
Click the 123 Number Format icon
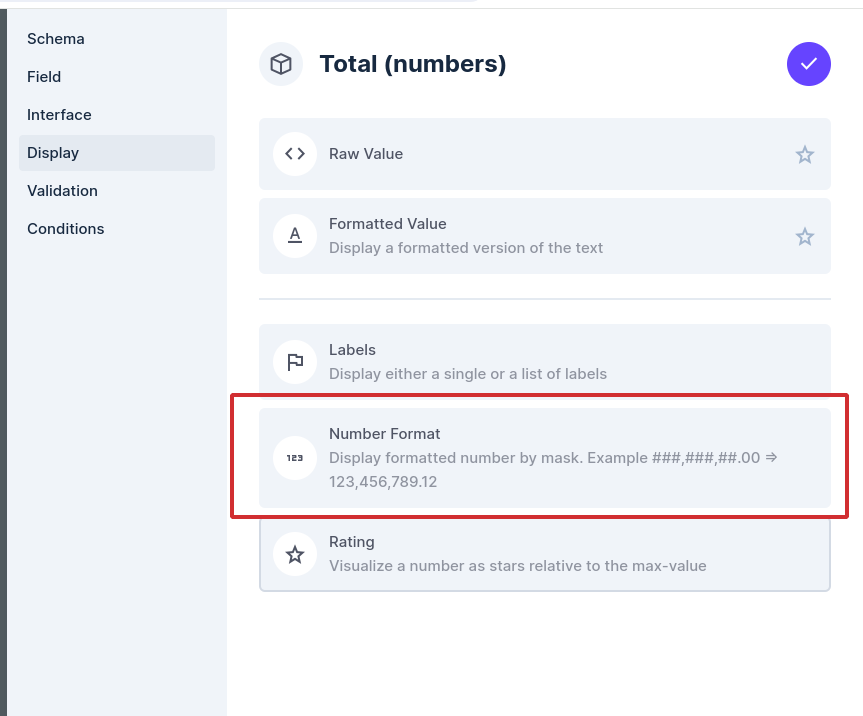click(x=295, y=458)
